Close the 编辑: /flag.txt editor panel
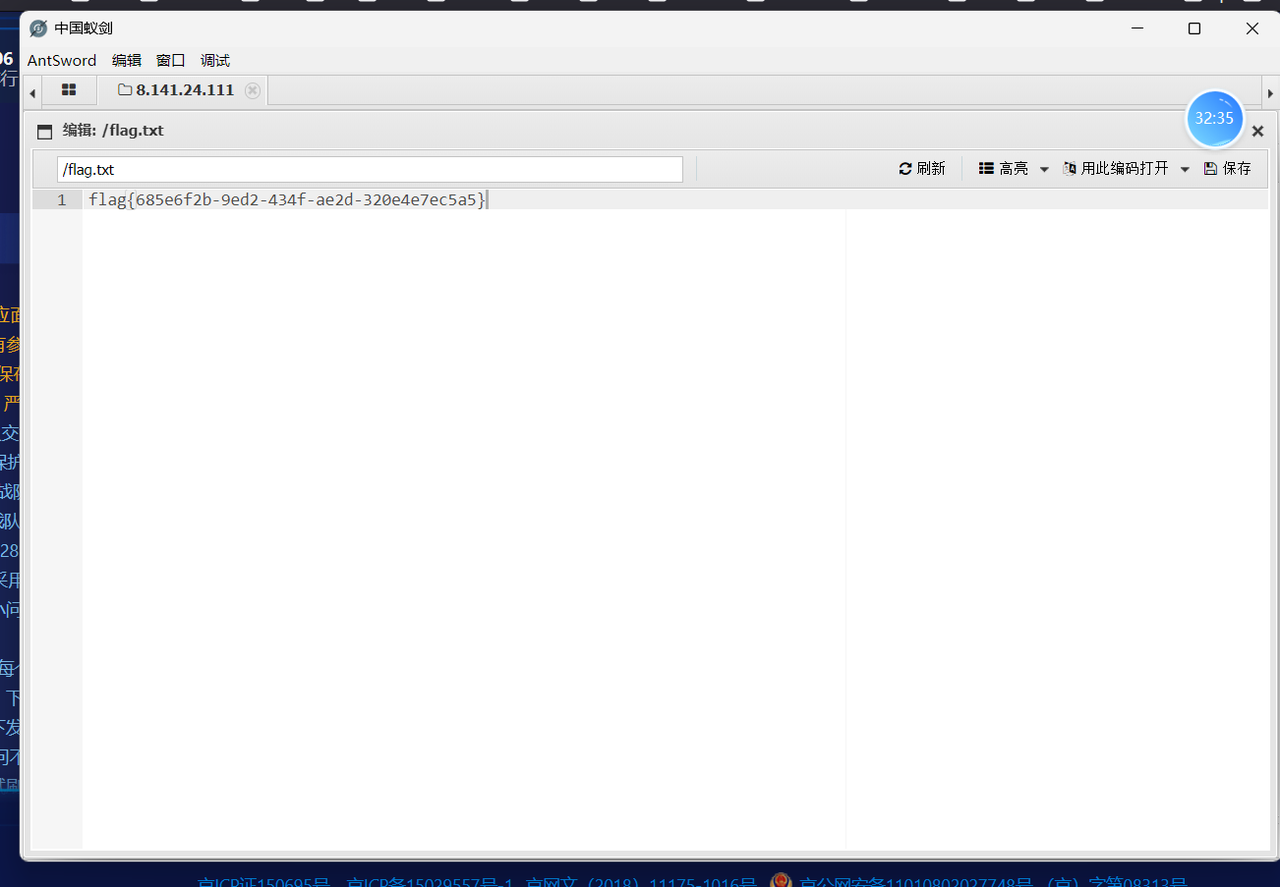 point(1258,131)
